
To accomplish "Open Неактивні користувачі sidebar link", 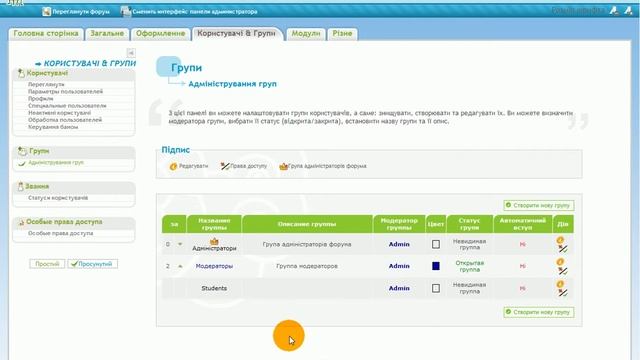I will (59, 113).
